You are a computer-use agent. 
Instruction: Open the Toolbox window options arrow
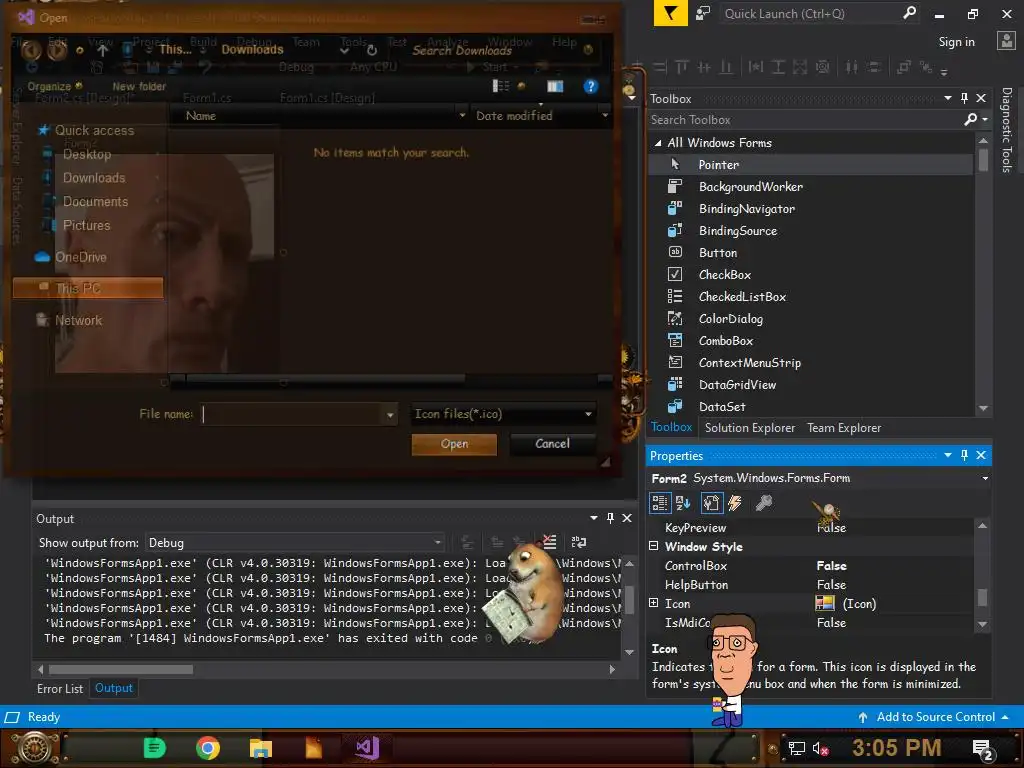pyautogui.click(x=948, y=98)
